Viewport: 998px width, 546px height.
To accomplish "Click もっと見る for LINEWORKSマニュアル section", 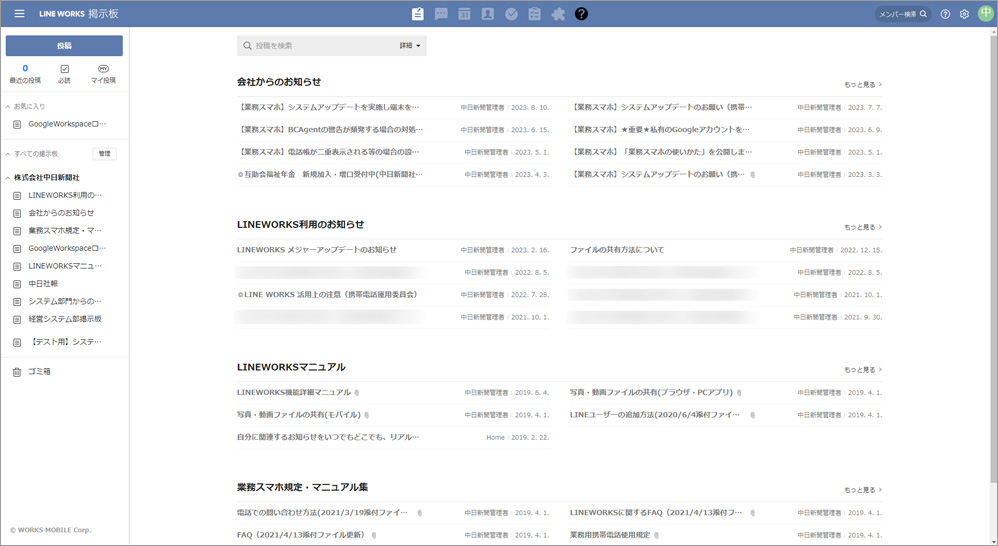I will click(863, 370).
